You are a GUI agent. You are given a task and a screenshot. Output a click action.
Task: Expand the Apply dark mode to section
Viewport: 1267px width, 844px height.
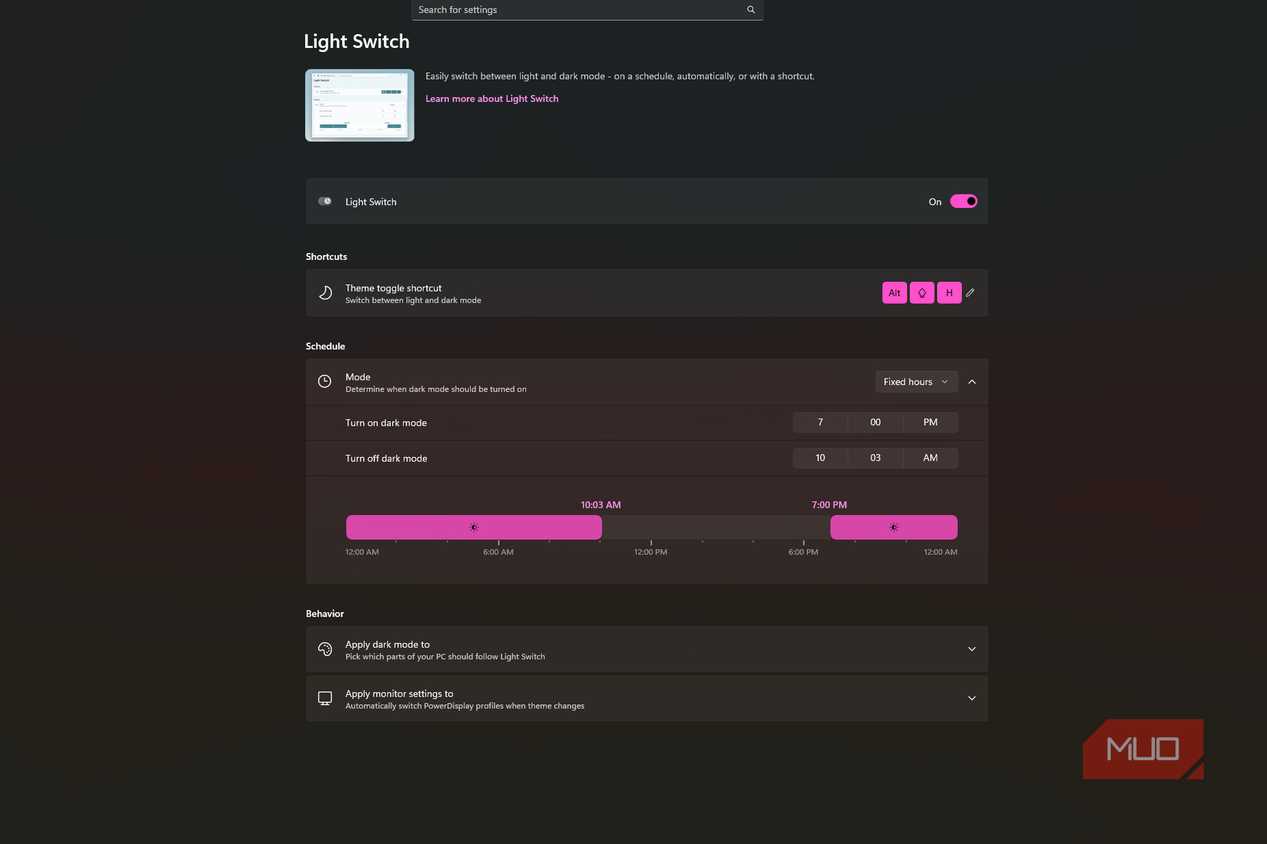[972, 649]
